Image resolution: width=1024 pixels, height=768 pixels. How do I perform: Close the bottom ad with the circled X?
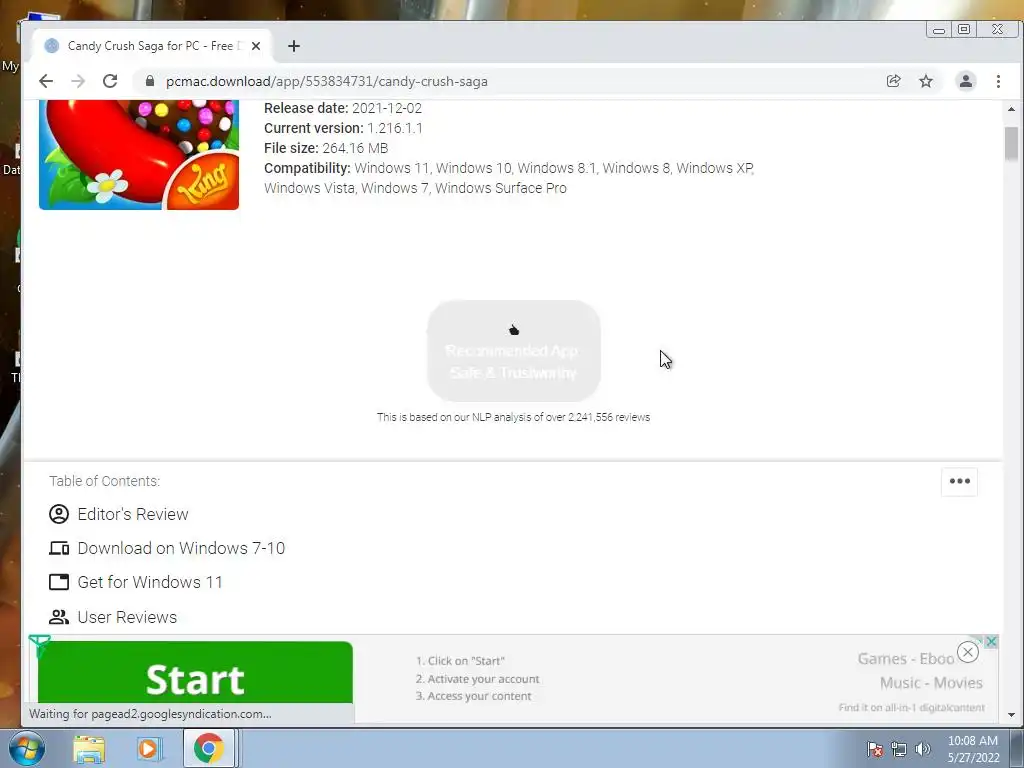(x=968, y=652)
